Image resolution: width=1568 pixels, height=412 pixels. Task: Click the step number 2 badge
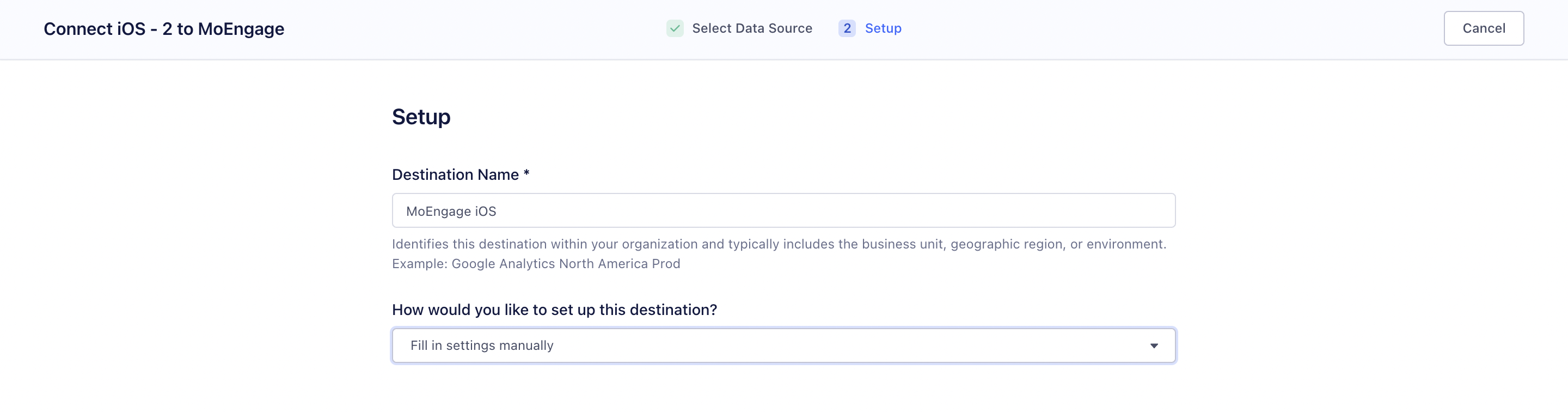pyautogui.click(x=847, y=29)
